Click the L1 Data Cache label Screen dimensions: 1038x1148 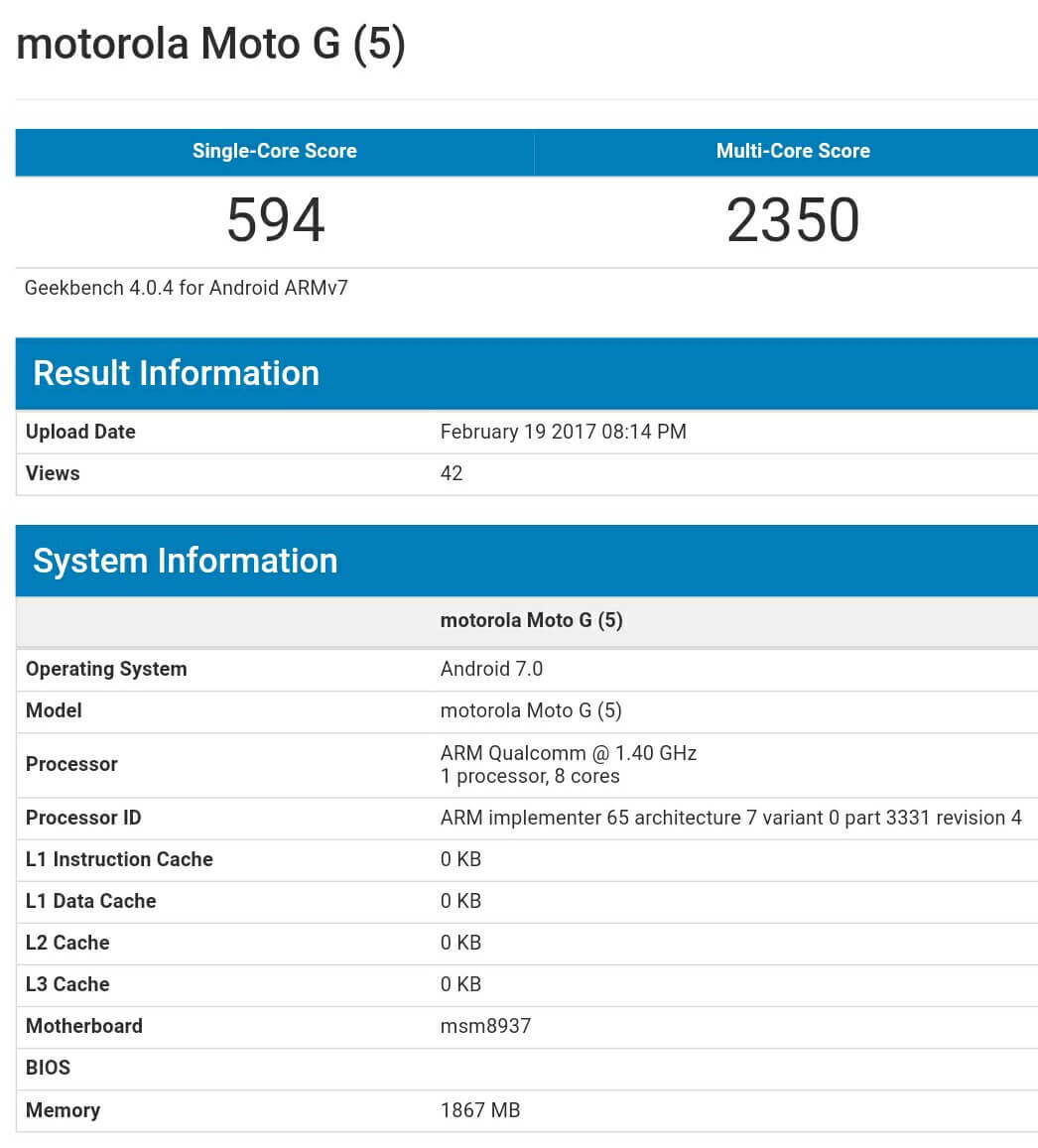coord(90,901)
